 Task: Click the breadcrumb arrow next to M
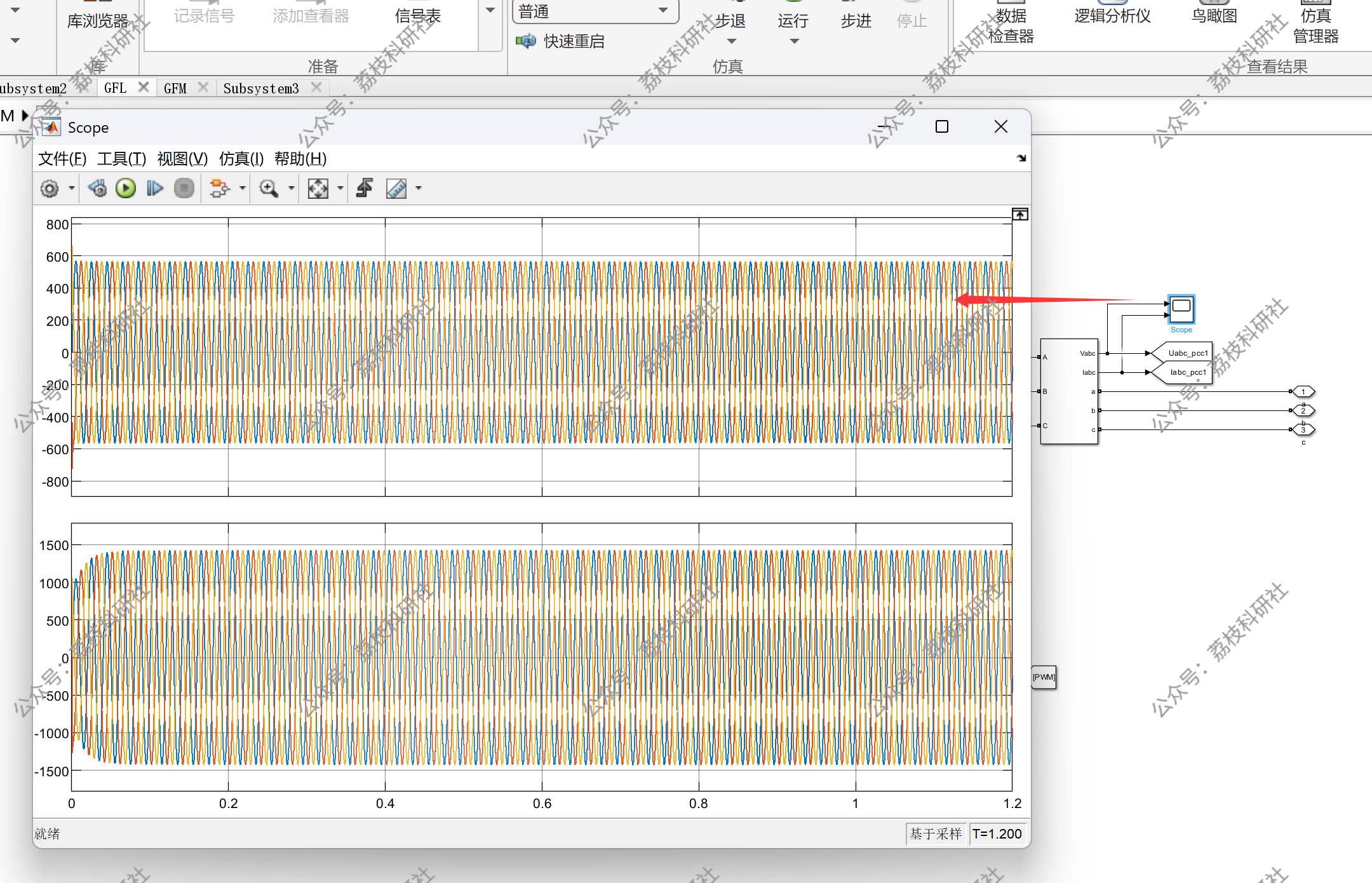pos(25,116)
